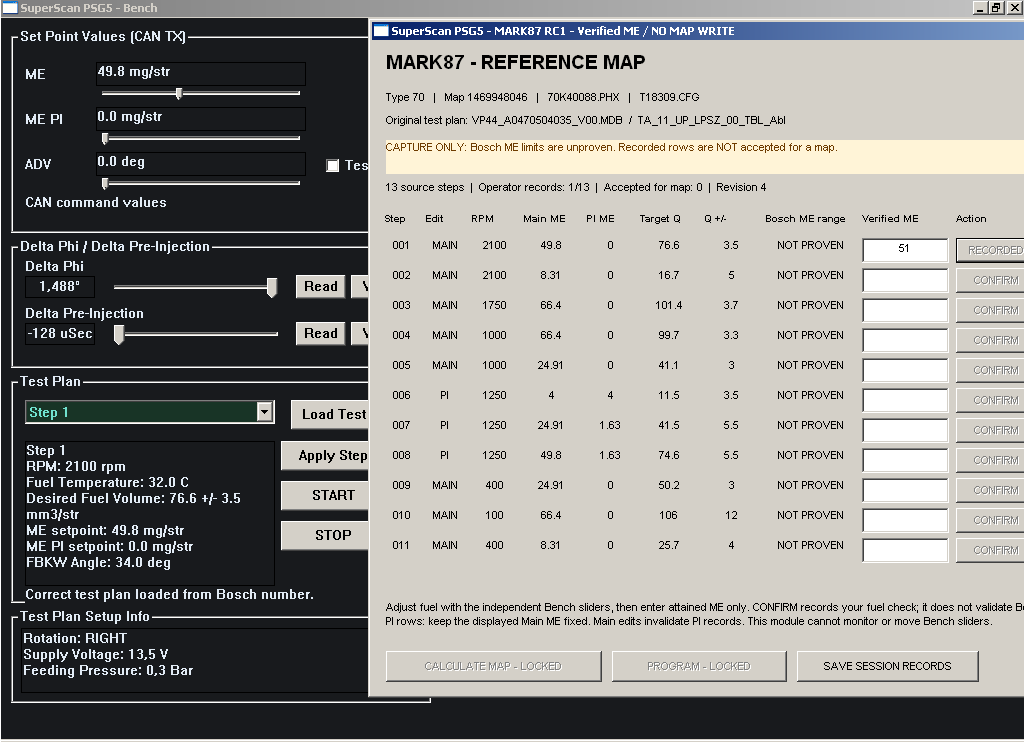
Task: Click the ADV slider thumb
Action: tap(104, 184)
